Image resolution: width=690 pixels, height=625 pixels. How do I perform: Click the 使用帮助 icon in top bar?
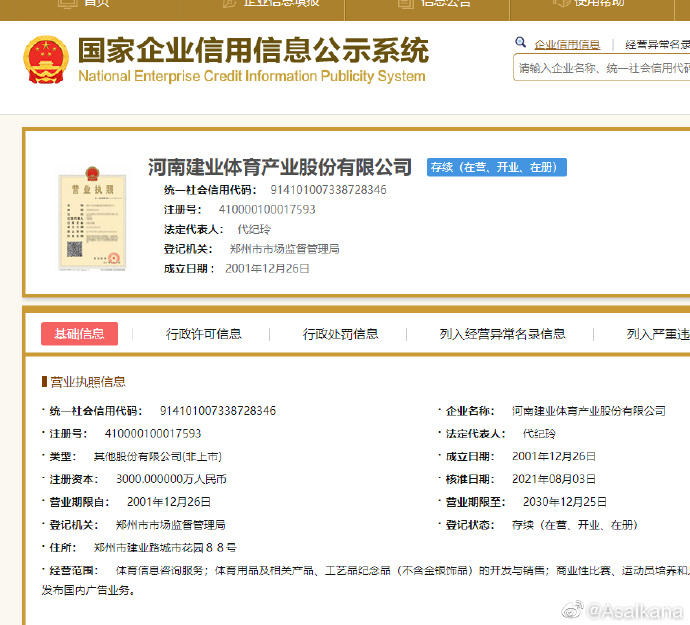pos(557,3)
